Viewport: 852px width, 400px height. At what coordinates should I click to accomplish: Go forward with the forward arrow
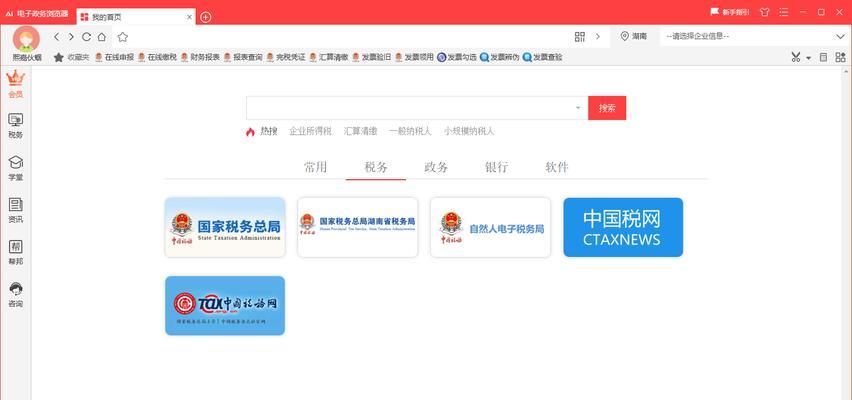(x=71, y=37)
